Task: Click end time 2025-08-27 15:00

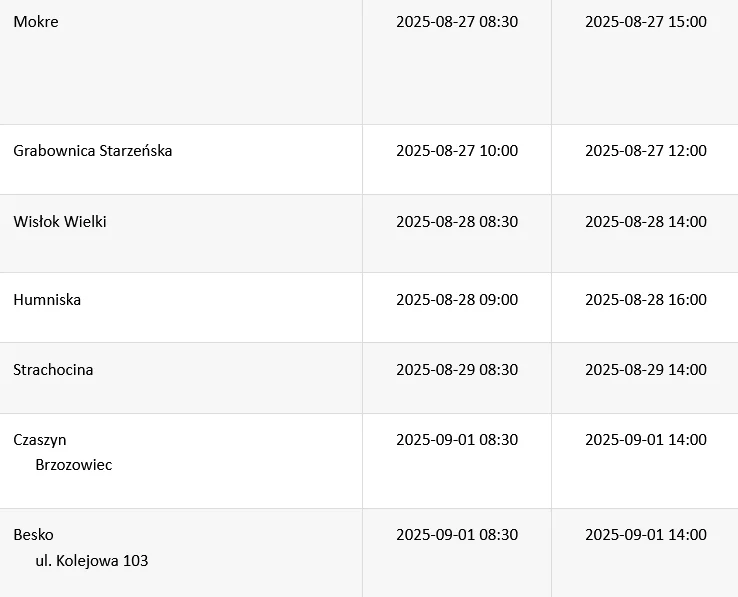Action: tap(646, 22)
